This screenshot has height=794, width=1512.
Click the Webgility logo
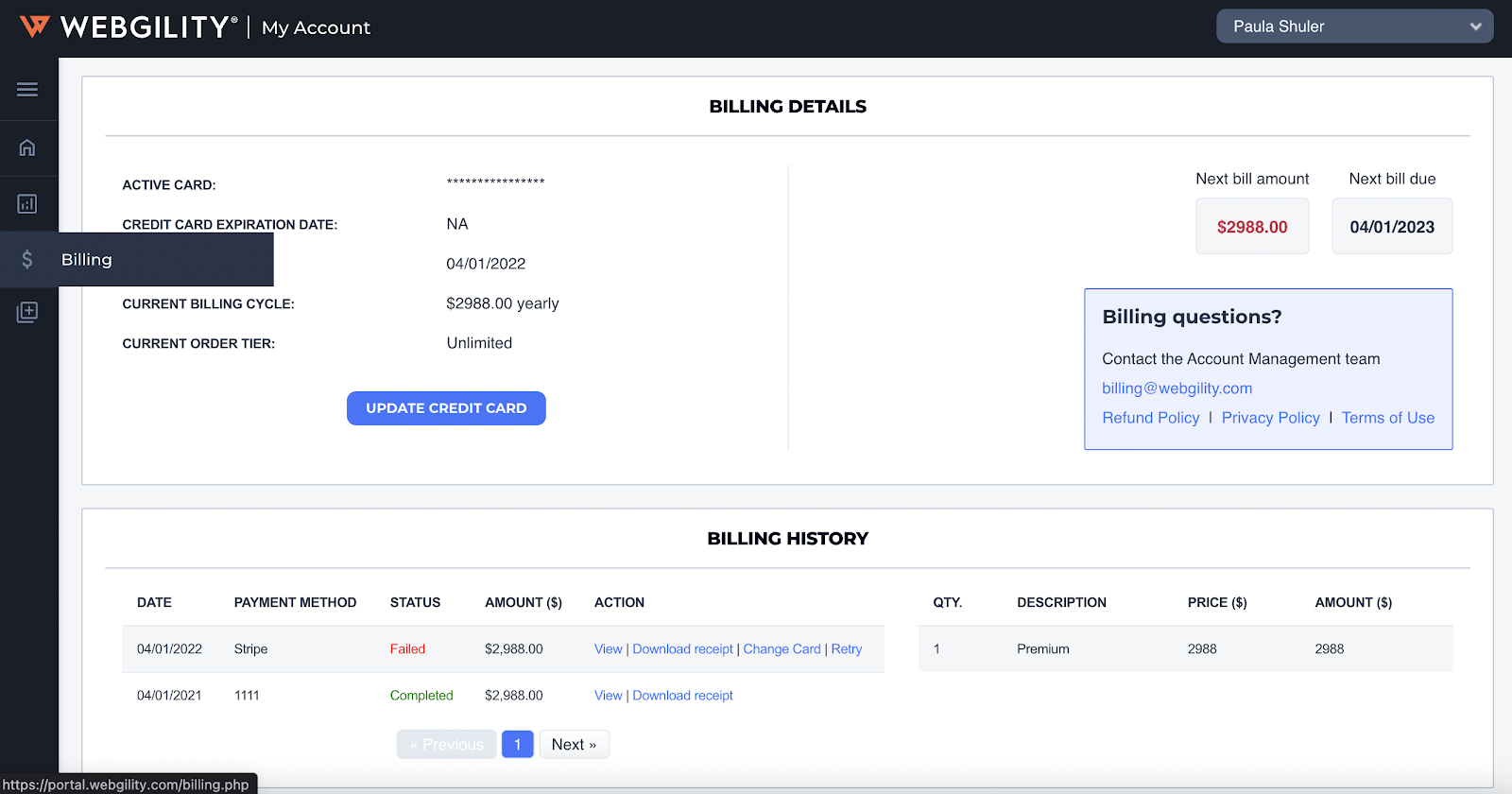tap(129, 27)
